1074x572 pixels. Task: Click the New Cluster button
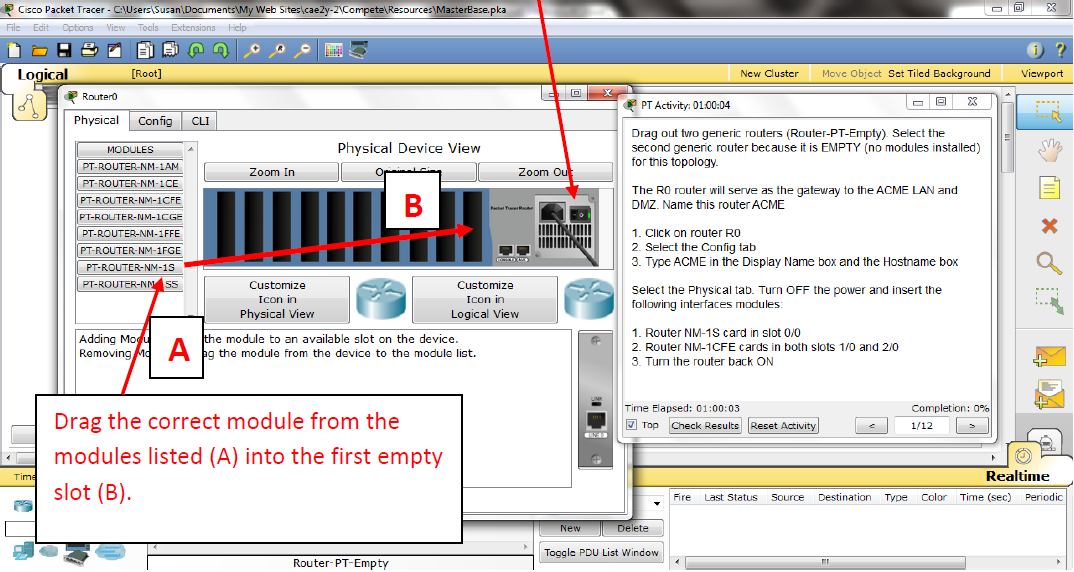click(769, 73)
